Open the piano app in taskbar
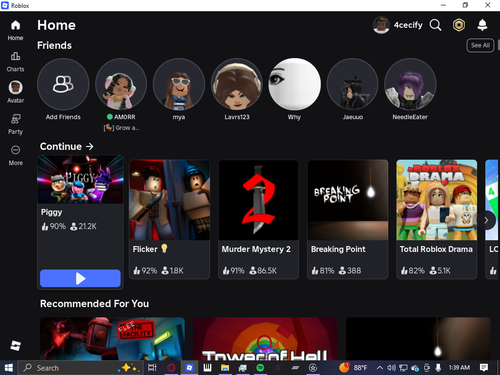500x375 pixels. 207,368
